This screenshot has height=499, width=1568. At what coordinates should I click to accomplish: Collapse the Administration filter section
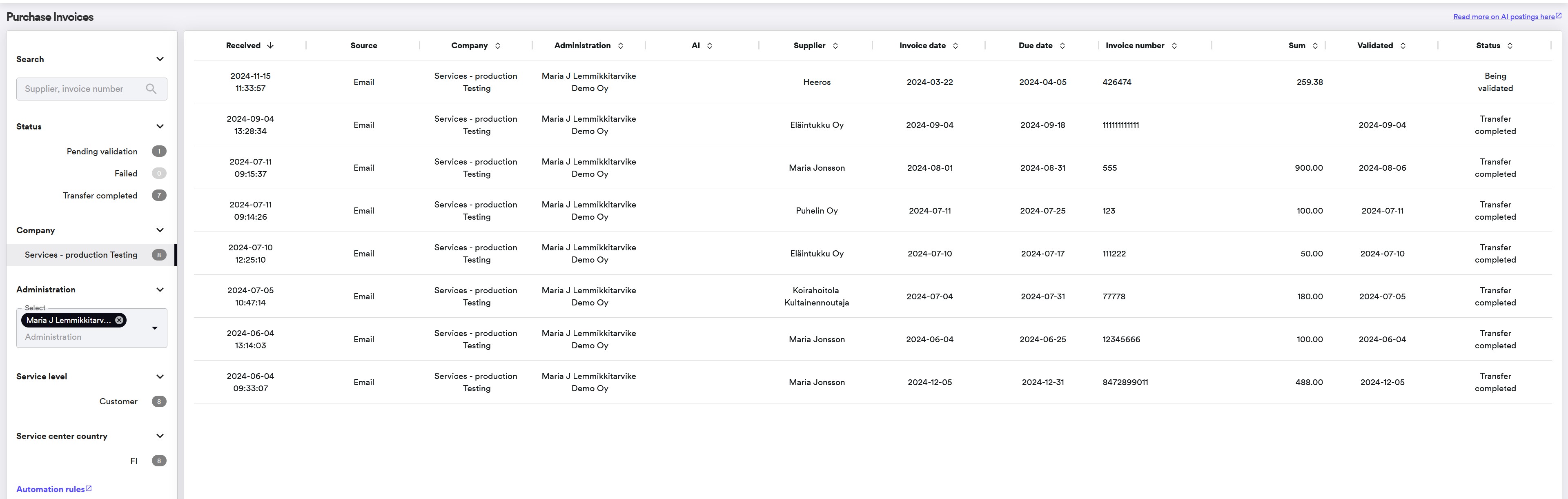pyautogui.click(x=160, y=290)
